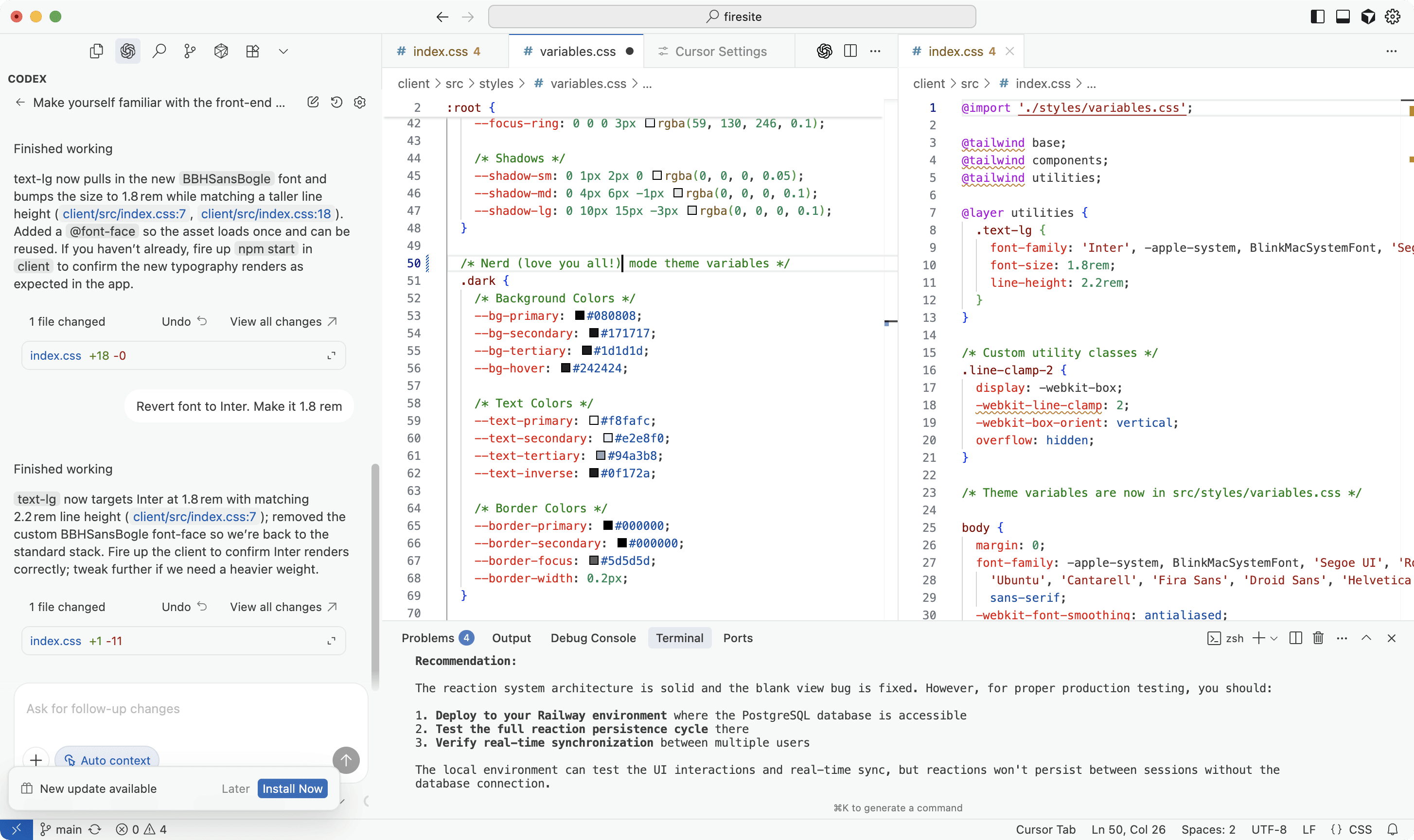Viewport: 1414px width, 840px height.
Task: Open the Codex icon in activity bar
Action: [x=127, y=51]
